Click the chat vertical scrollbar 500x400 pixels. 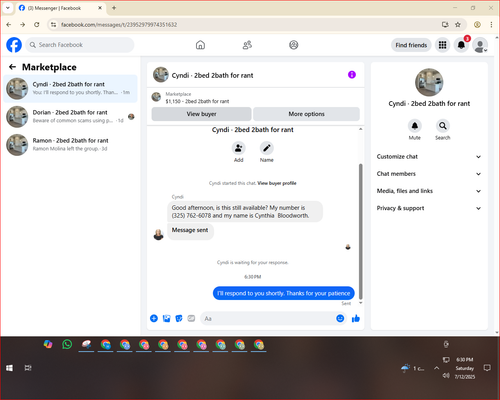(360, 232)
